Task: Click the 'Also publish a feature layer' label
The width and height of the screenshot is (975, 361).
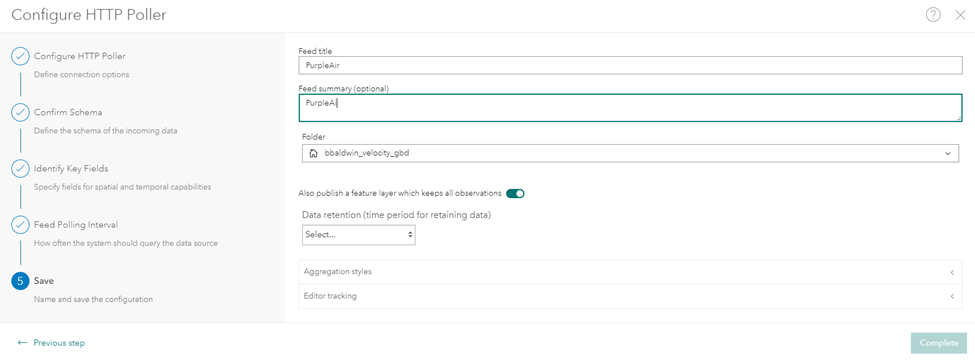Action: pyautogui.click(x=400, y=193)
